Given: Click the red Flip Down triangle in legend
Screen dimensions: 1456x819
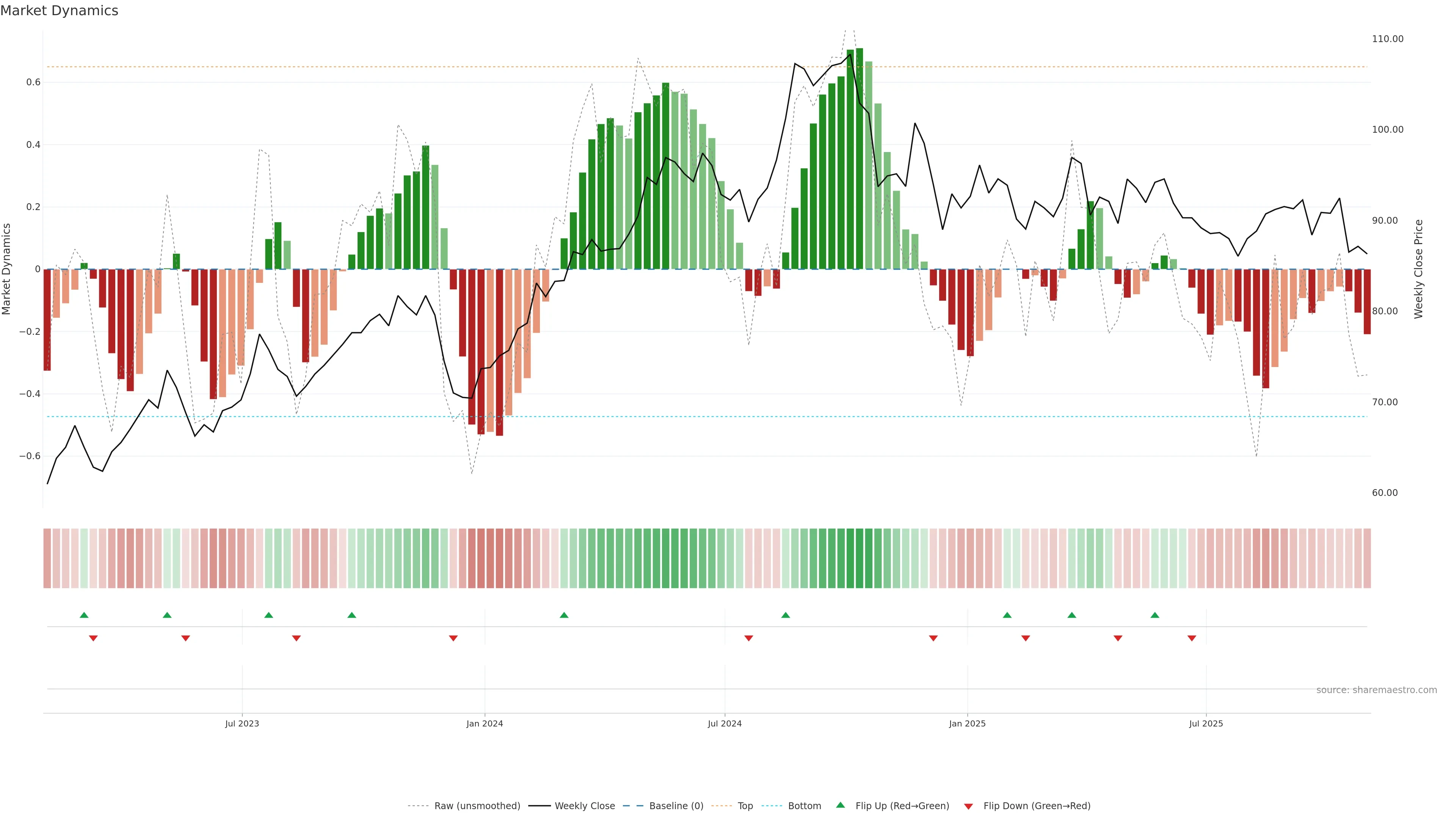Looking at the screenshot, I should pyautogui.click(x=968, y=806).
